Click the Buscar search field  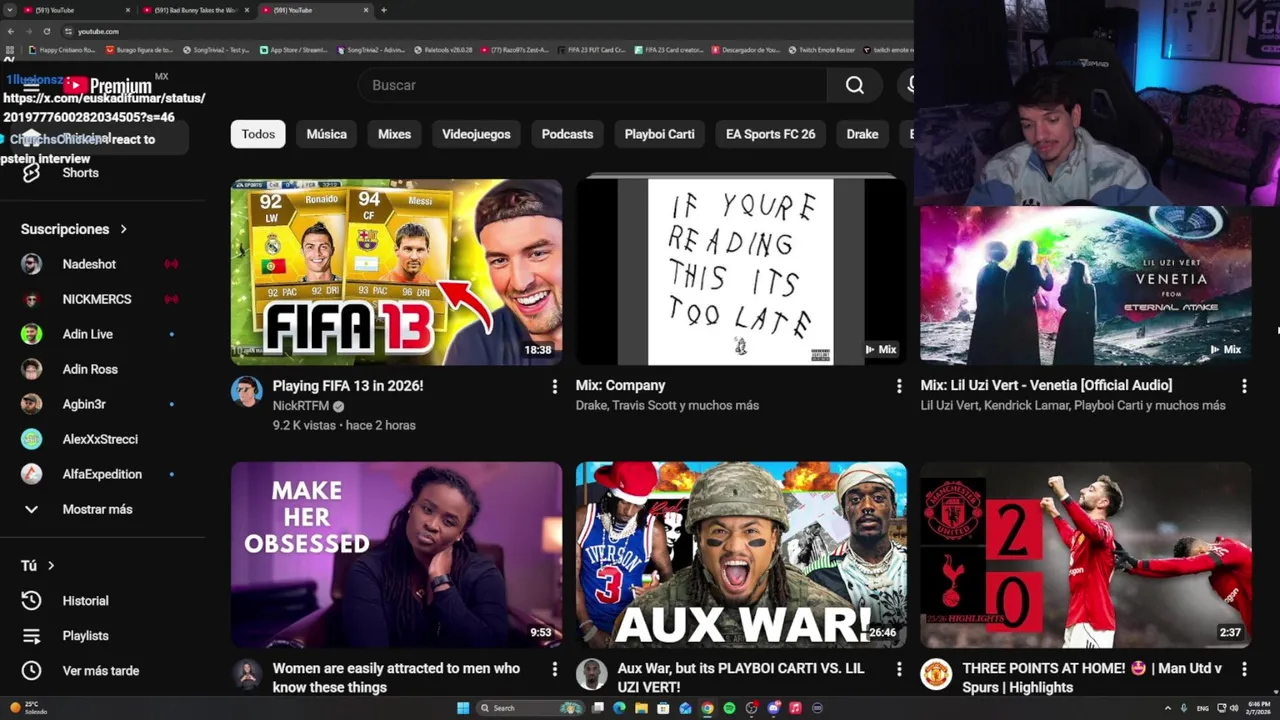593,85
